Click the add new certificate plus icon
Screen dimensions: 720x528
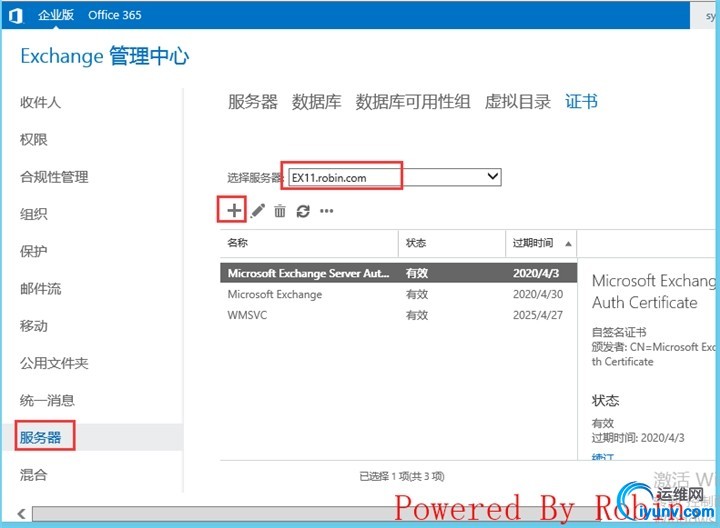[234, 210]
